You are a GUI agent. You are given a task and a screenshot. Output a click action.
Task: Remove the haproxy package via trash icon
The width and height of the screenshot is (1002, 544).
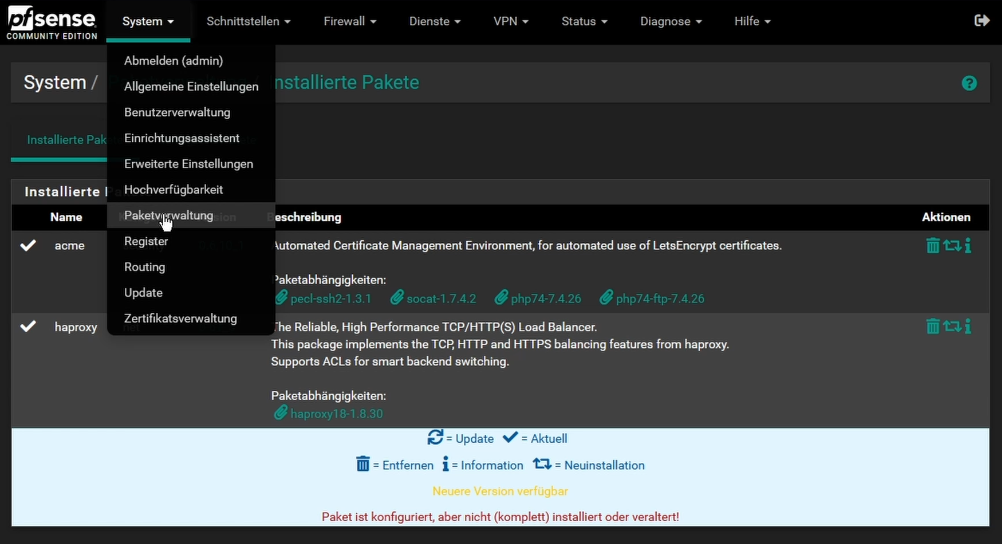coord(932,327)
